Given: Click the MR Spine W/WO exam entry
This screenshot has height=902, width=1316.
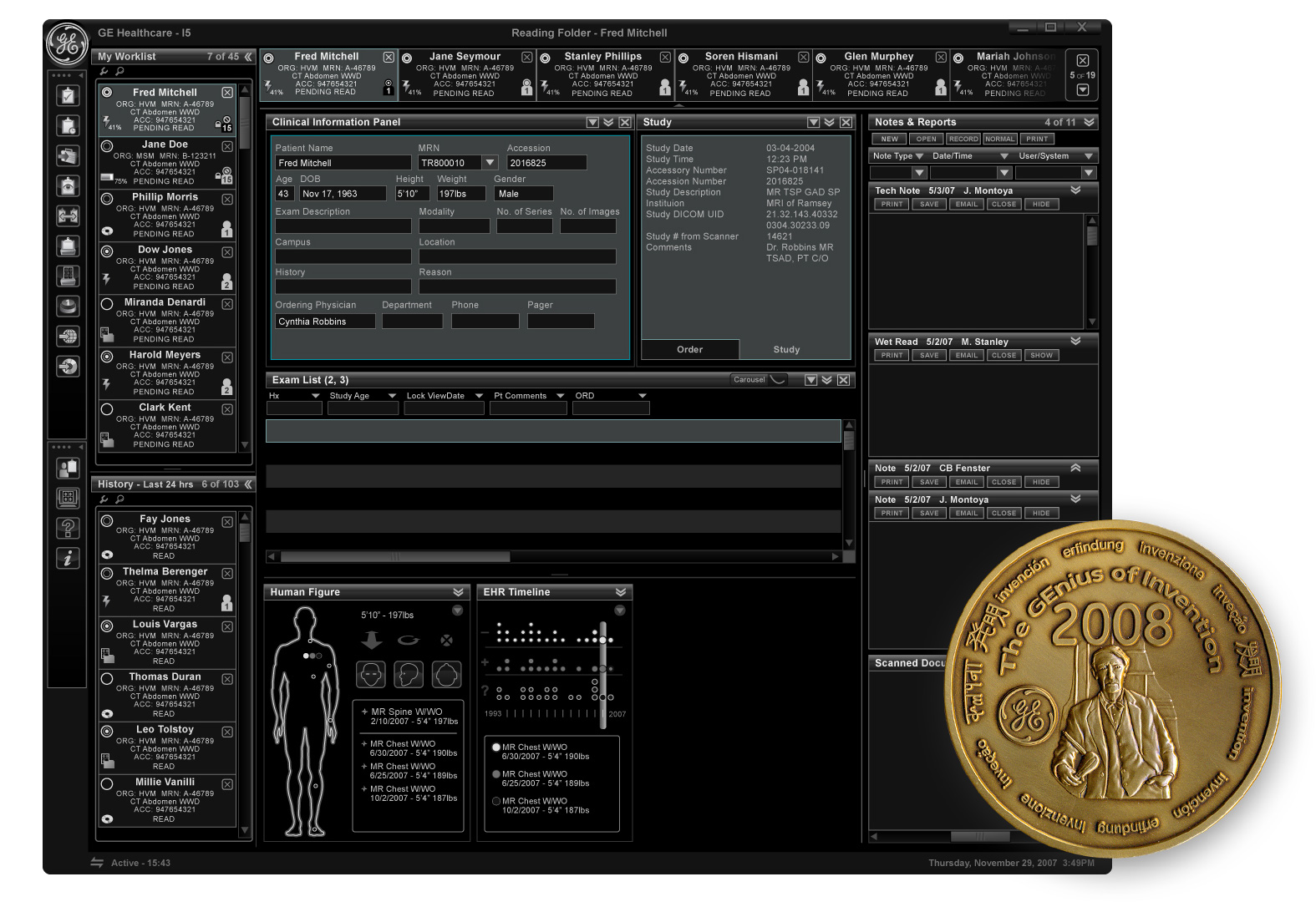Looking at the screenshot, I should coord(409,717).
